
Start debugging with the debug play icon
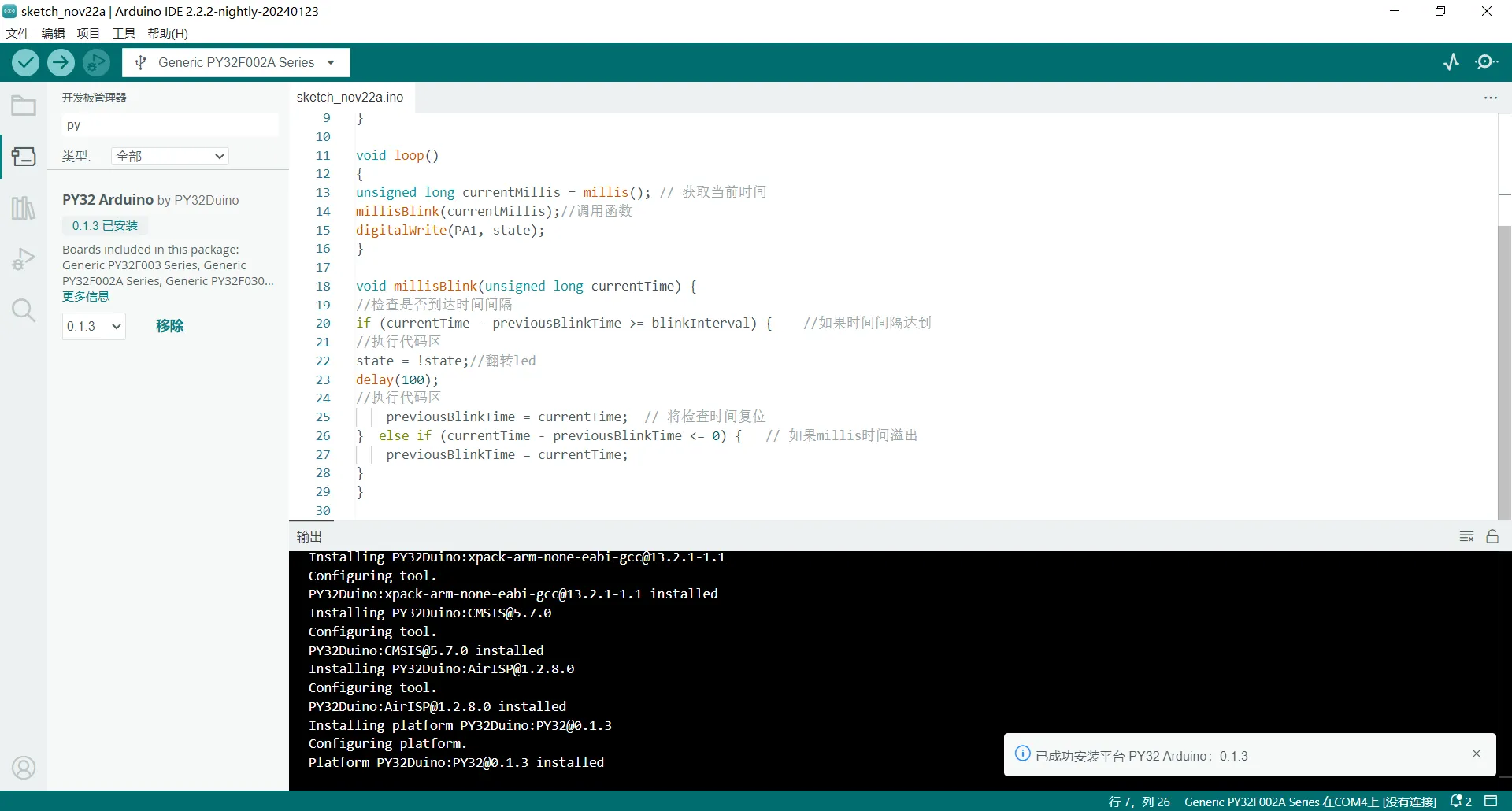96,62
